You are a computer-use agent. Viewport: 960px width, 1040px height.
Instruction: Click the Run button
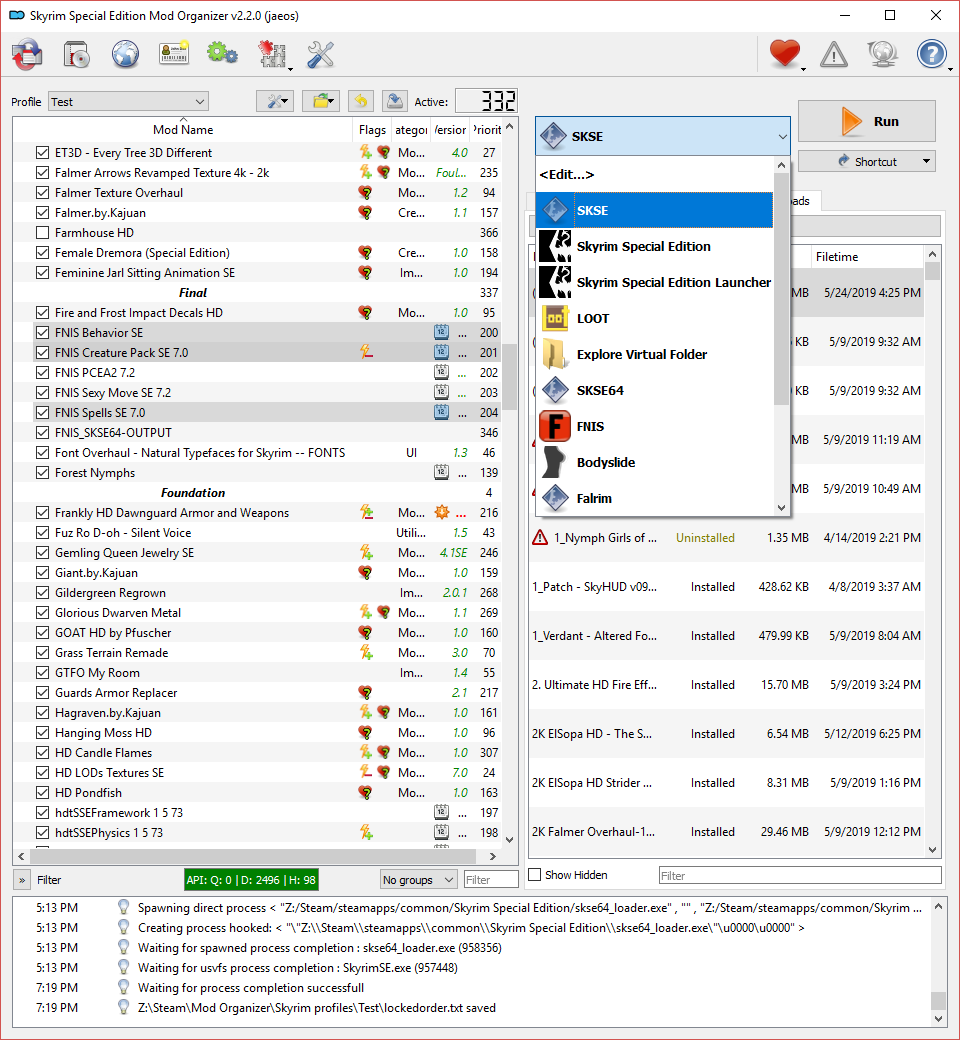(866, 121)
